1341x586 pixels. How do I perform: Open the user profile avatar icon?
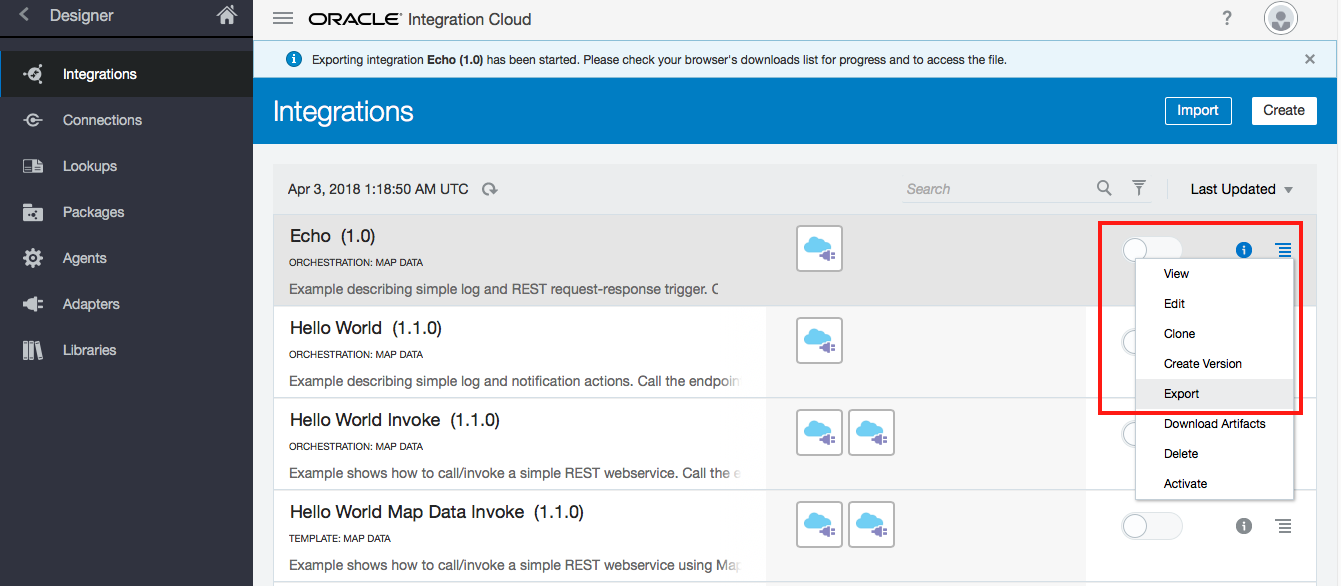[x=1280, y=19]
